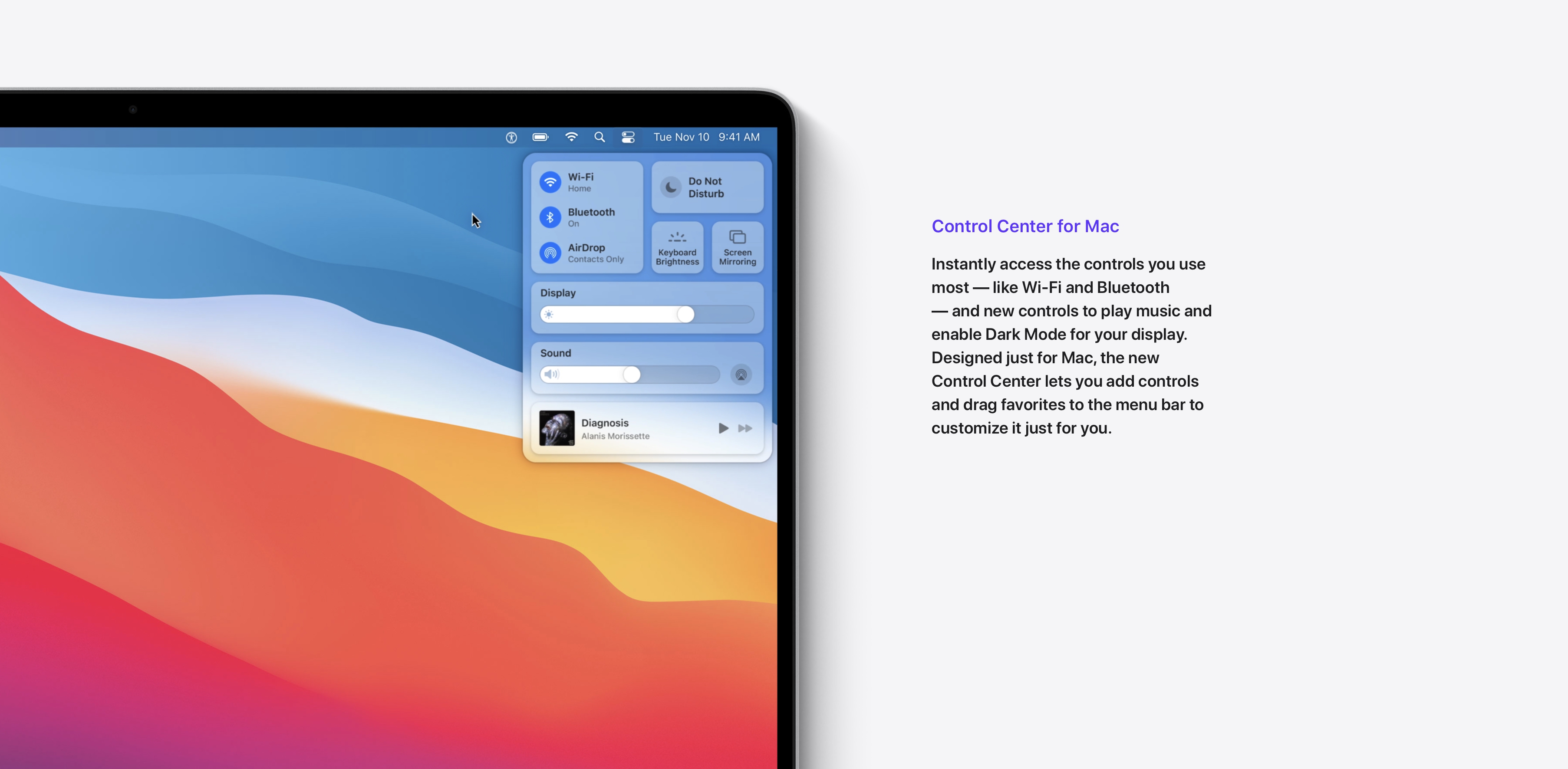Viewport: 1568px width, 769px height.
Task: Click the Bluetooth icon in Control Center
Action: pyautogui.click(x=551, y=216)
